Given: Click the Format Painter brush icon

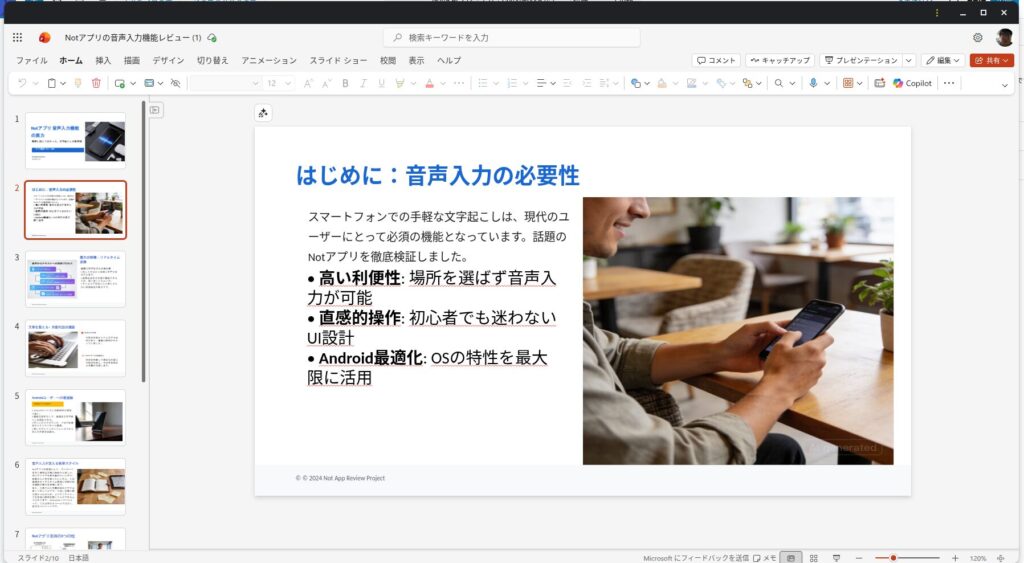Looking at the screenshot, I should click(77, 83).
